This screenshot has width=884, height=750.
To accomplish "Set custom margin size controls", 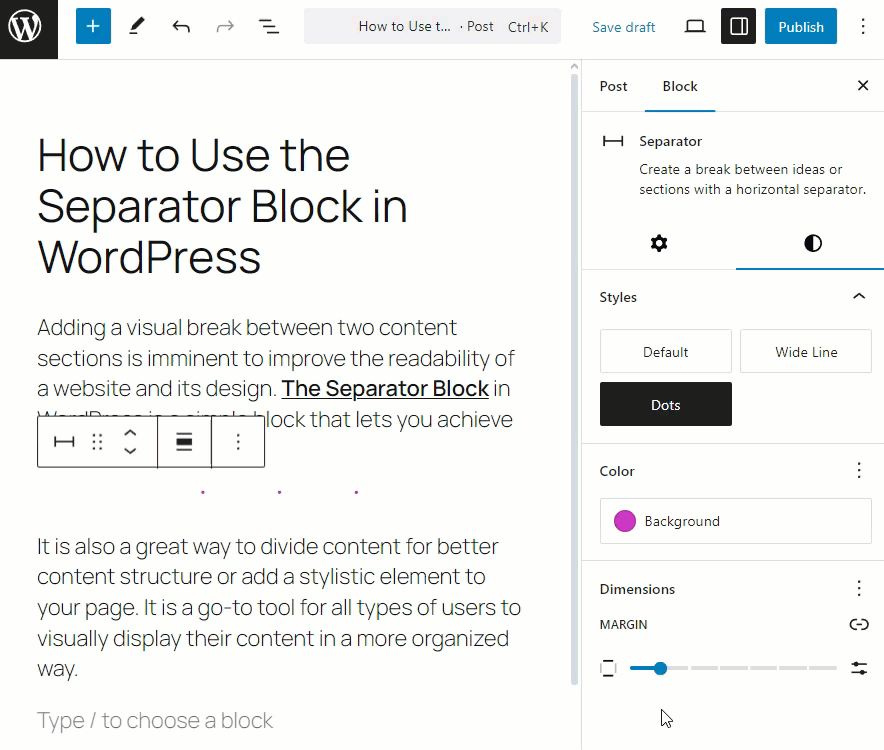I will click(859, 668).
